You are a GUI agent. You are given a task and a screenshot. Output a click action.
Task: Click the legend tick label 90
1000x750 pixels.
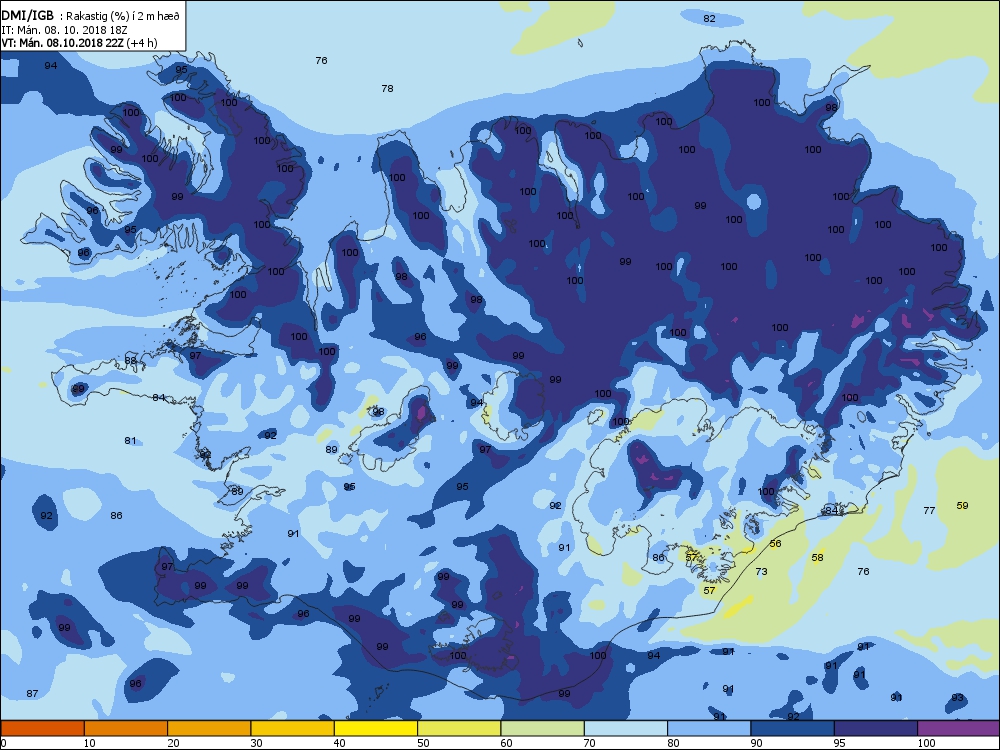click(756, 743)
